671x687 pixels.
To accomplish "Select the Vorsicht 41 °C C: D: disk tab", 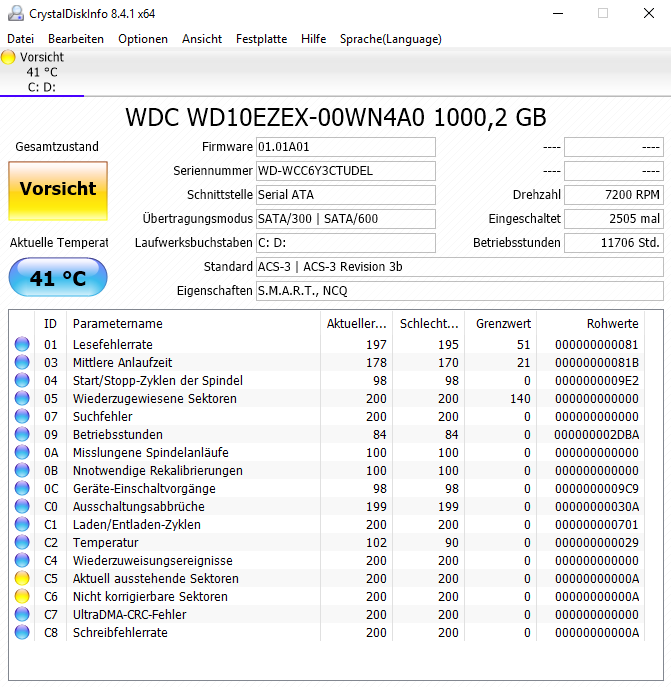I will point(42,72).
